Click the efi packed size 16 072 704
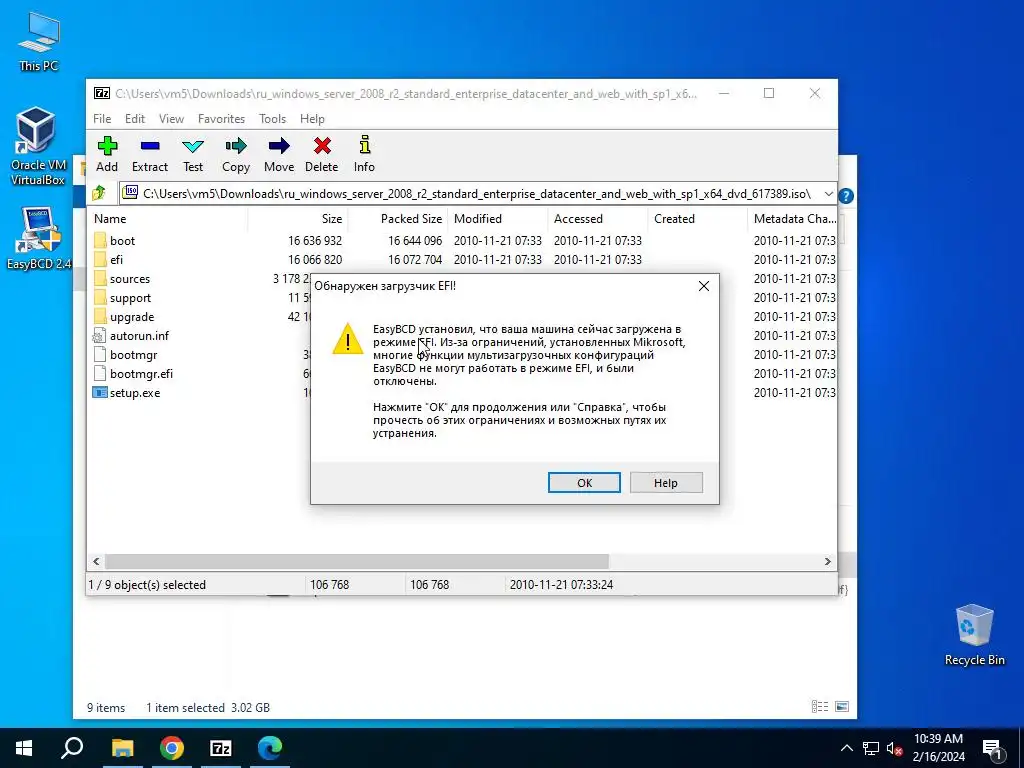1024x768 pixels. (415, 259)
